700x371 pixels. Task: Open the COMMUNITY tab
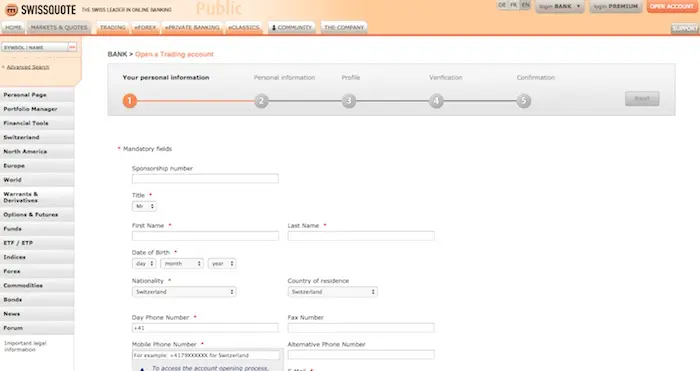pyautogui.click(x=292, y=27)
